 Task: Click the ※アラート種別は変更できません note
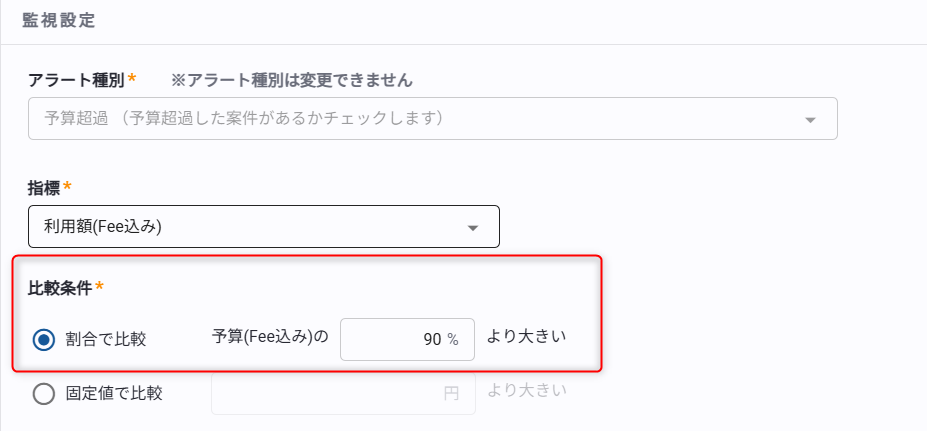tap(291, 80)
